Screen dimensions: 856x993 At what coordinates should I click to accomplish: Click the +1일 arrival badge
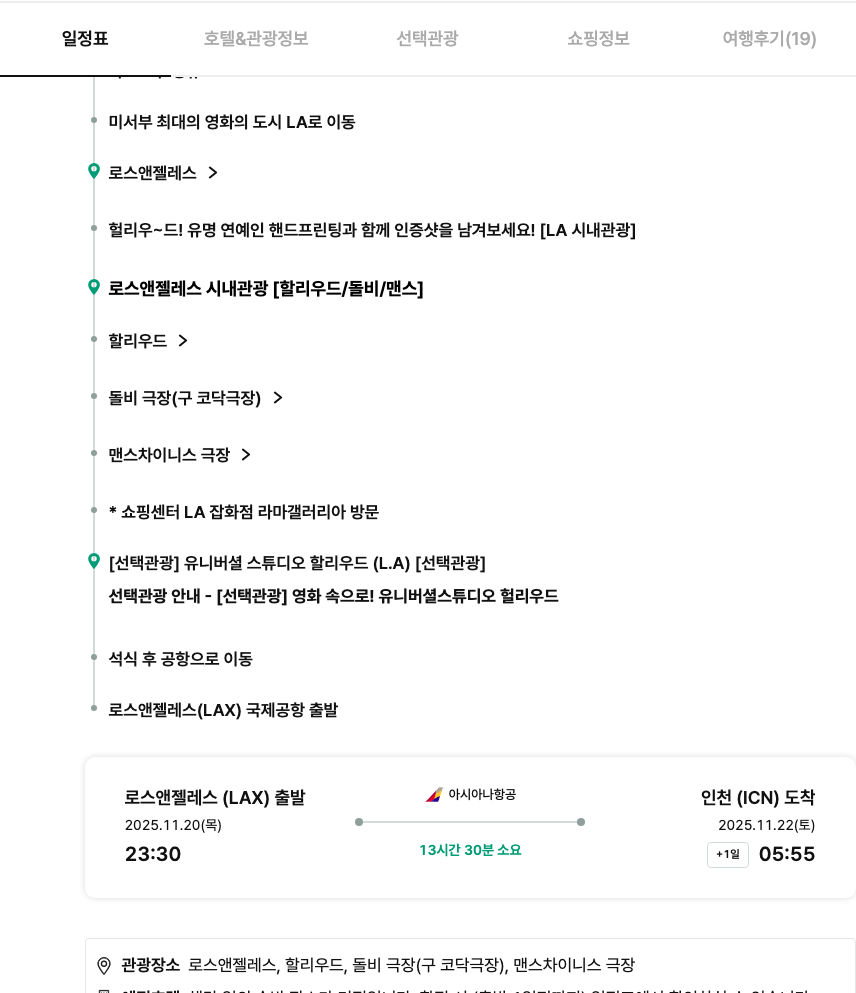(728, 855)
